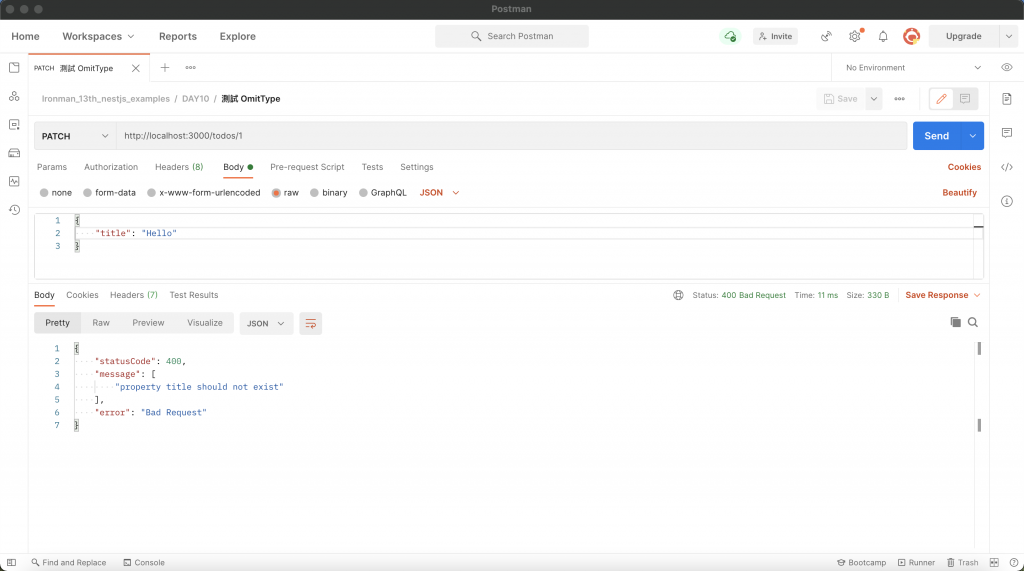Click the sync status cloud icon
Image resolution: width=1024 pixels, height=571 pixels.
coord(729,36)
